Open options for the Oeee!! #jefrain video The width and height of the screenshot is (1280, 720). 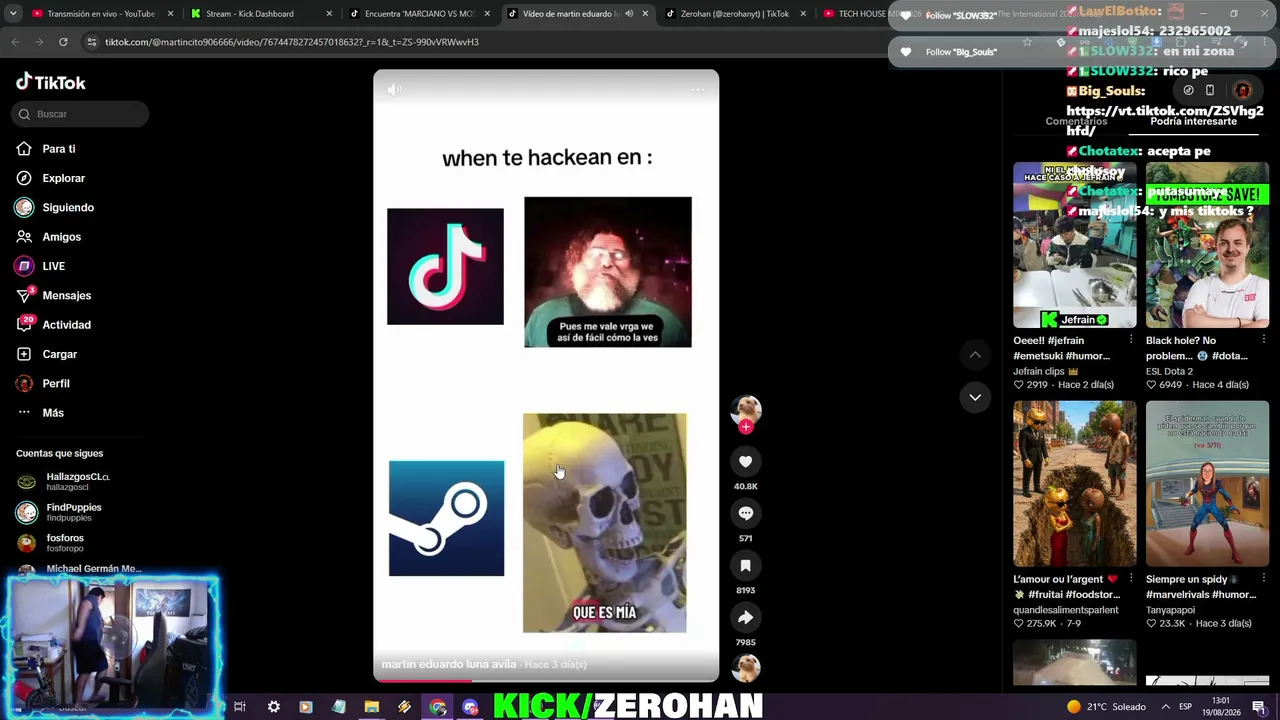click(1131, 340)
